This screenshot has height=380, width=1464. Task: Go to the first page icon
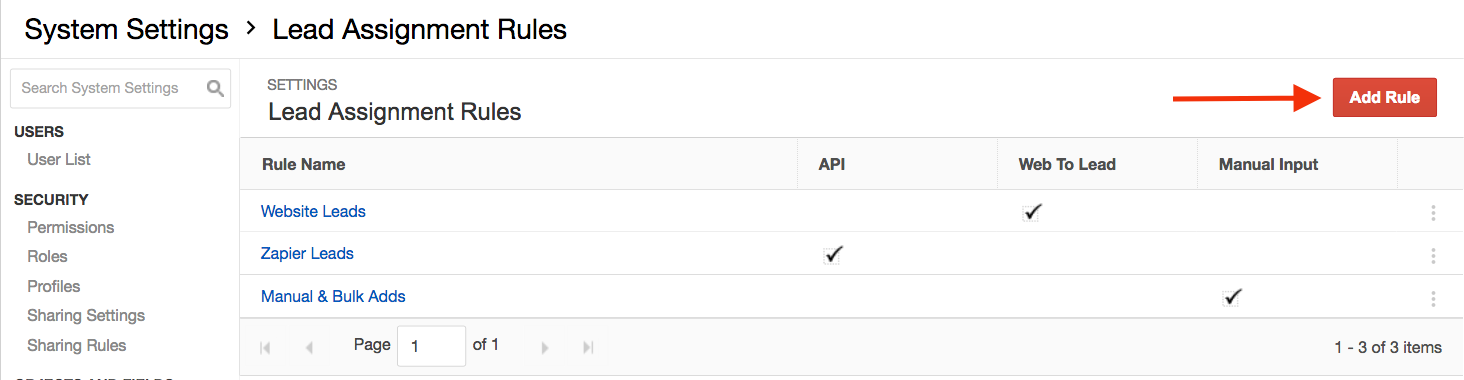click(x=266, y=347)
